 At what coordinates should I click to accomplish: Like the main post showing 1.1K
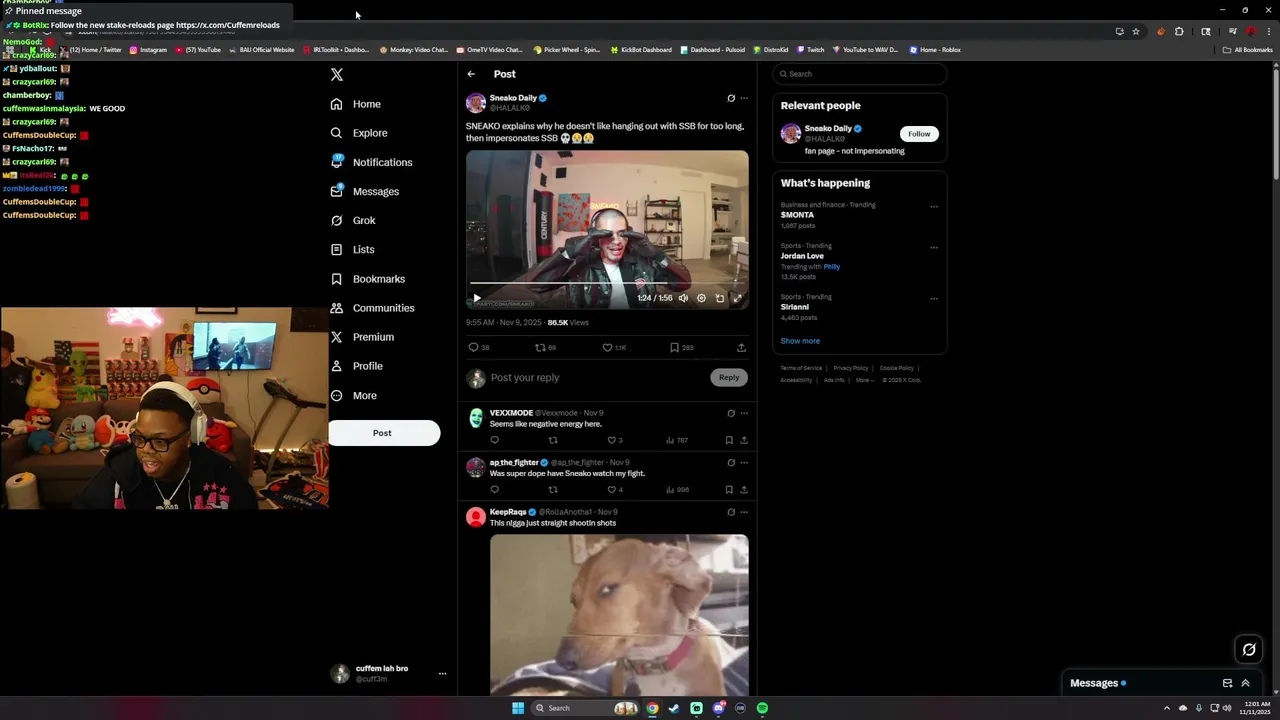tap(614, 348)
